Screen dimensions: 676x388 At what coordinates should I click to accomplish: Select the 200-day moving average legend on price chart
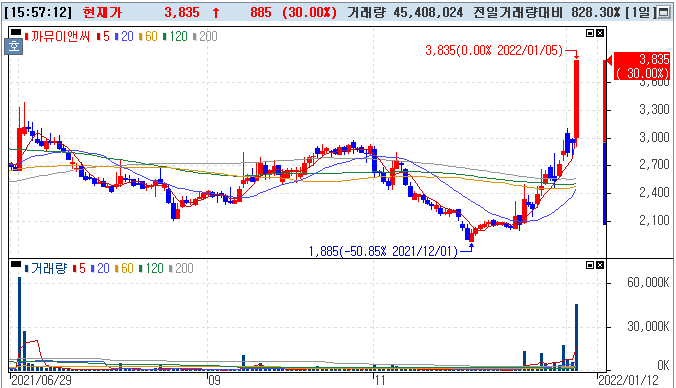(x=205, y=37)
